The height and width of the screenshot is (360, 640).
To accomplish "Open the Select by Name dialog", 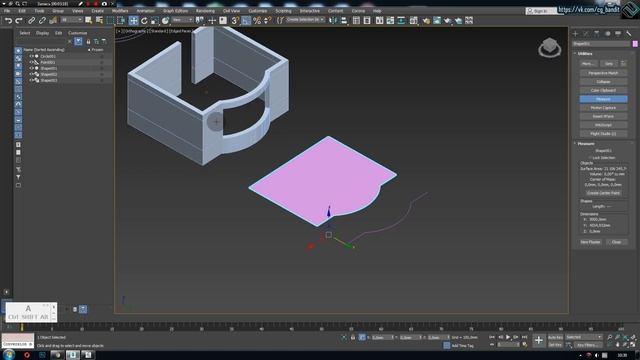I will [99, 20].
